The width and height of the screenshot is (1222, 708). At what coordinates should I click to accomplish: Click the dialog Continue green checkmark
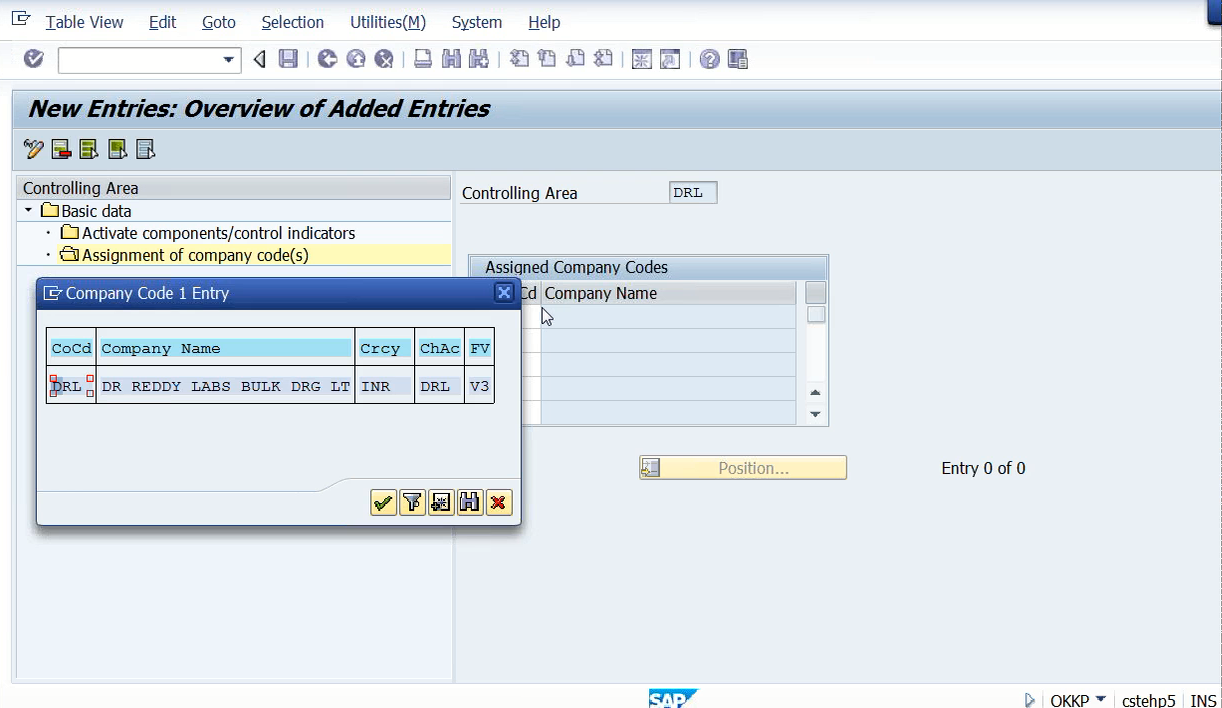(383, 503)
